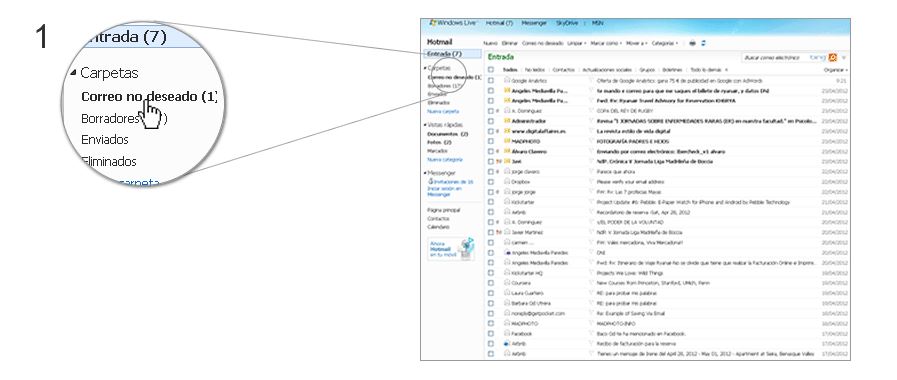
Task: Click the Eliminar toolbar button
Action: (x=509, y=43)
